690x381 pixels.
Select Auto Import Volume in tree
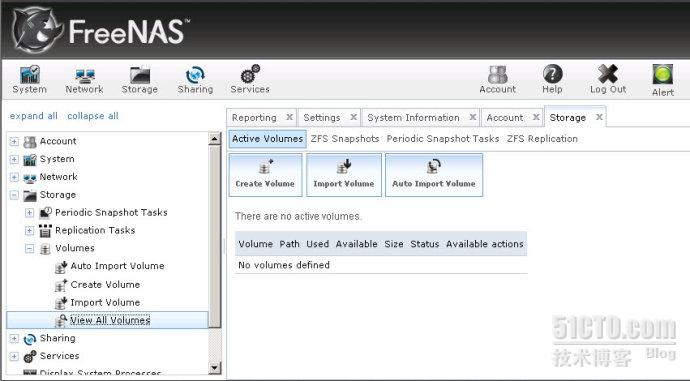pyautogui.click(x=117, y=266)
